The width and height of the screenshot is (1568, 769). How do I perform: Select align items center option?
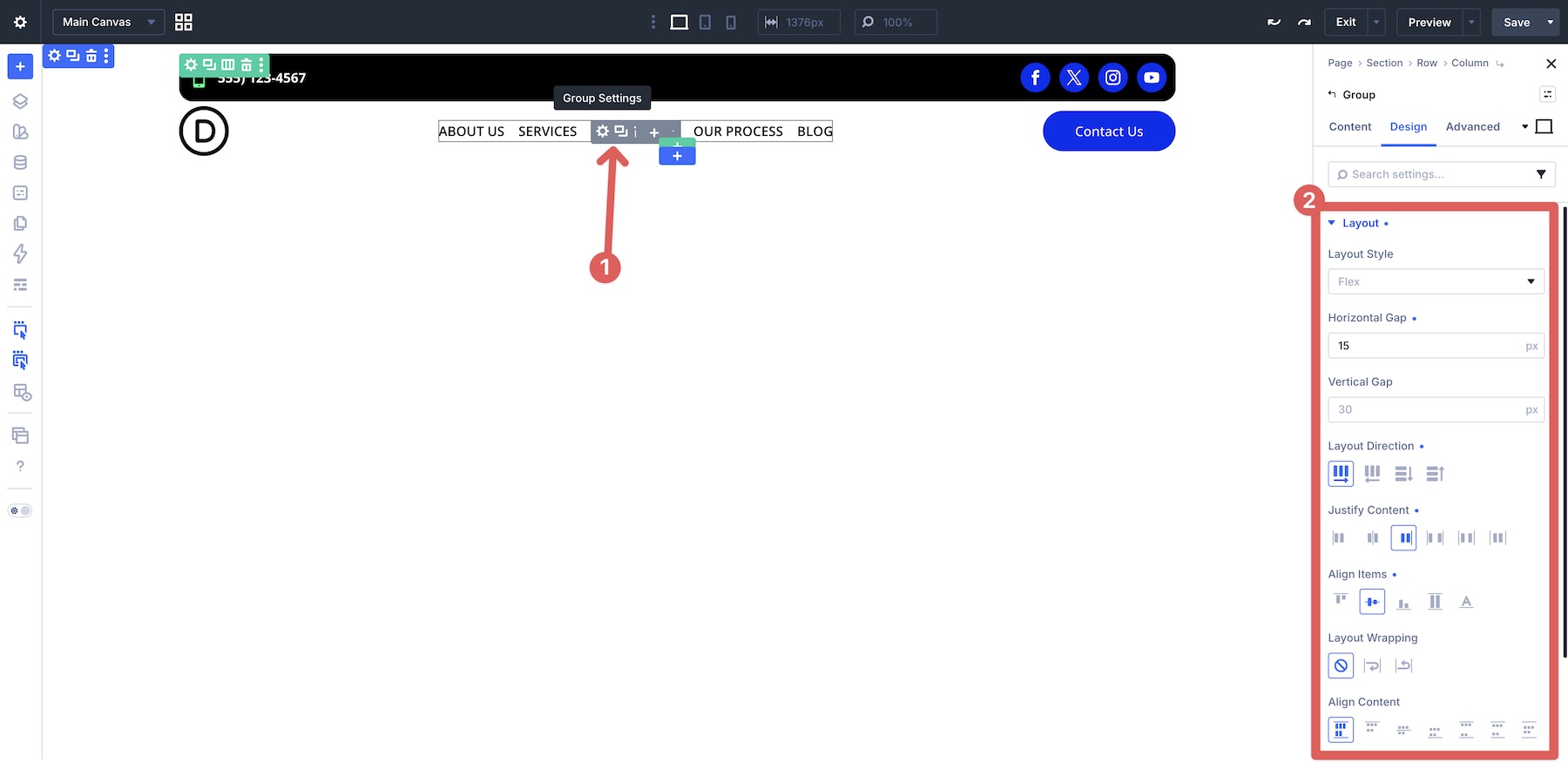tap(1372, 602)
